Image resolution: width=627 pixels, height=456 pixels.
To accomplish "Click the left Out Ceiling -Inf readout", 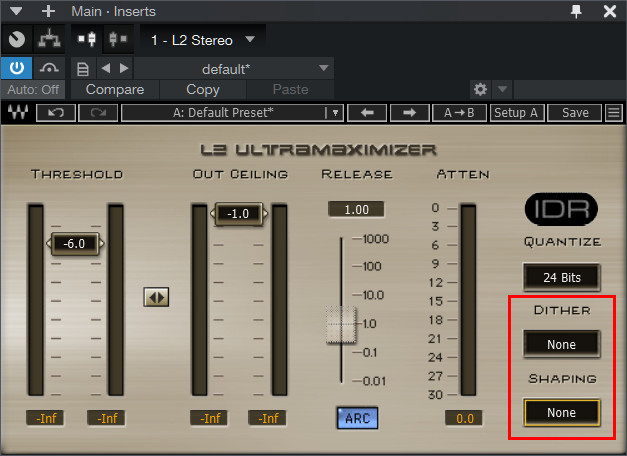I will point(209,418).
